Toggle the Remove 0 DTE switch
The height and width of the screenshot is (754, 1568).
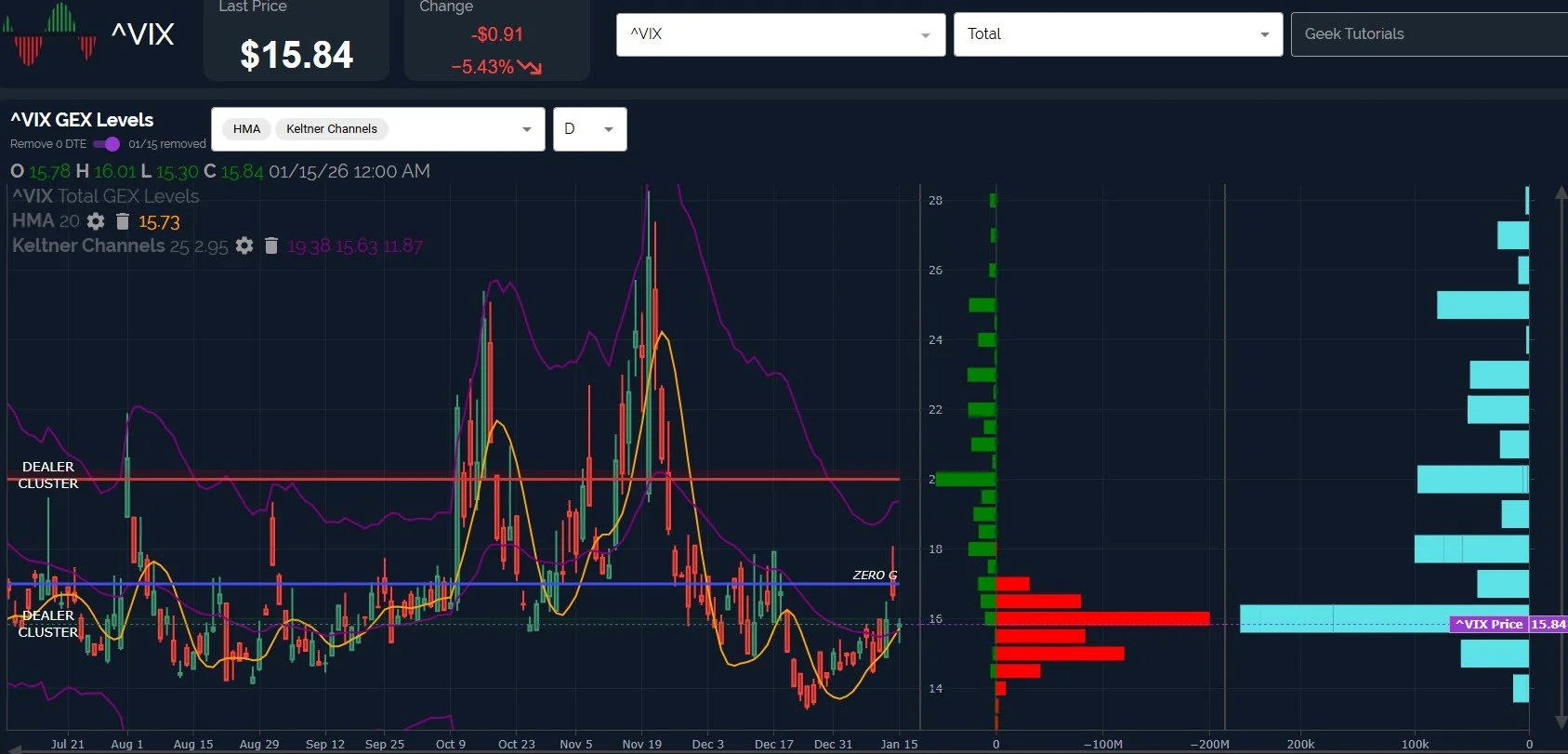point(107,144)
